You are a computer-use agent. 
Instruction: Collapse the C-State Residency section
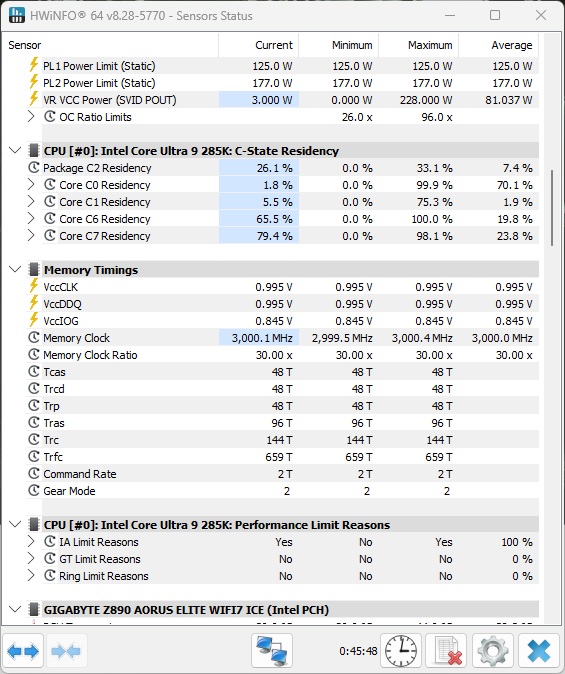(15, 150)
